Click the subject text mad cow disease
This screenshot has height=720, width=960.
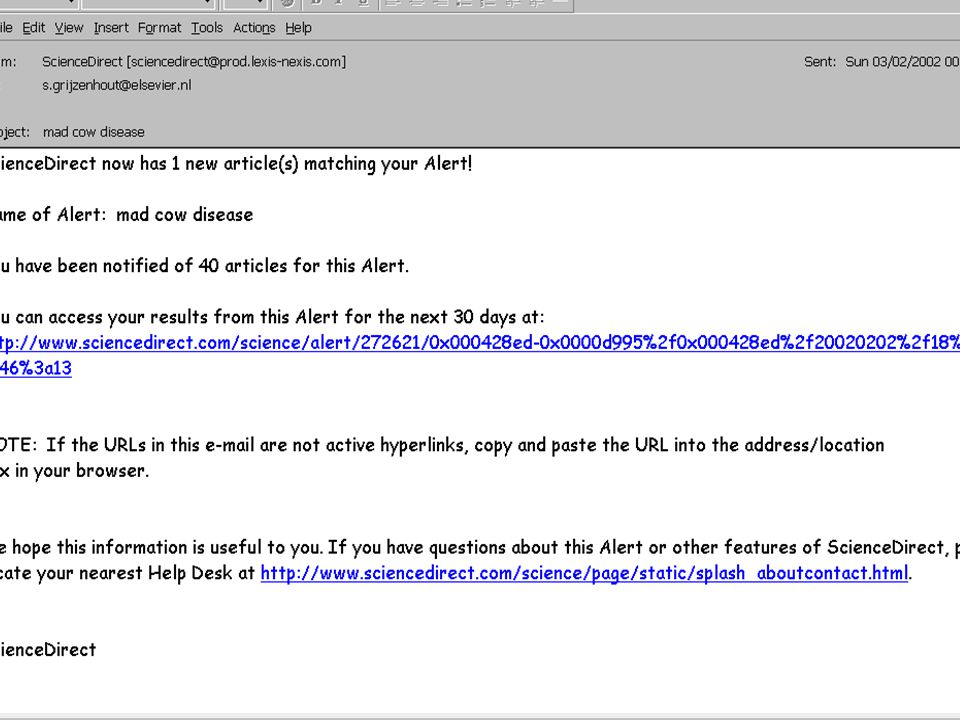pos(94,132)
